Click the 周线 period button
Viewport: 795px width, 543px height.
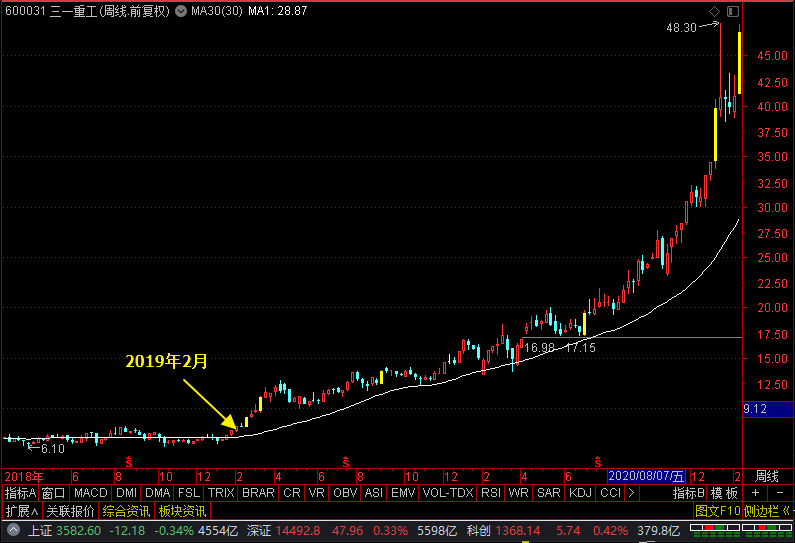(x=767, y=477)
